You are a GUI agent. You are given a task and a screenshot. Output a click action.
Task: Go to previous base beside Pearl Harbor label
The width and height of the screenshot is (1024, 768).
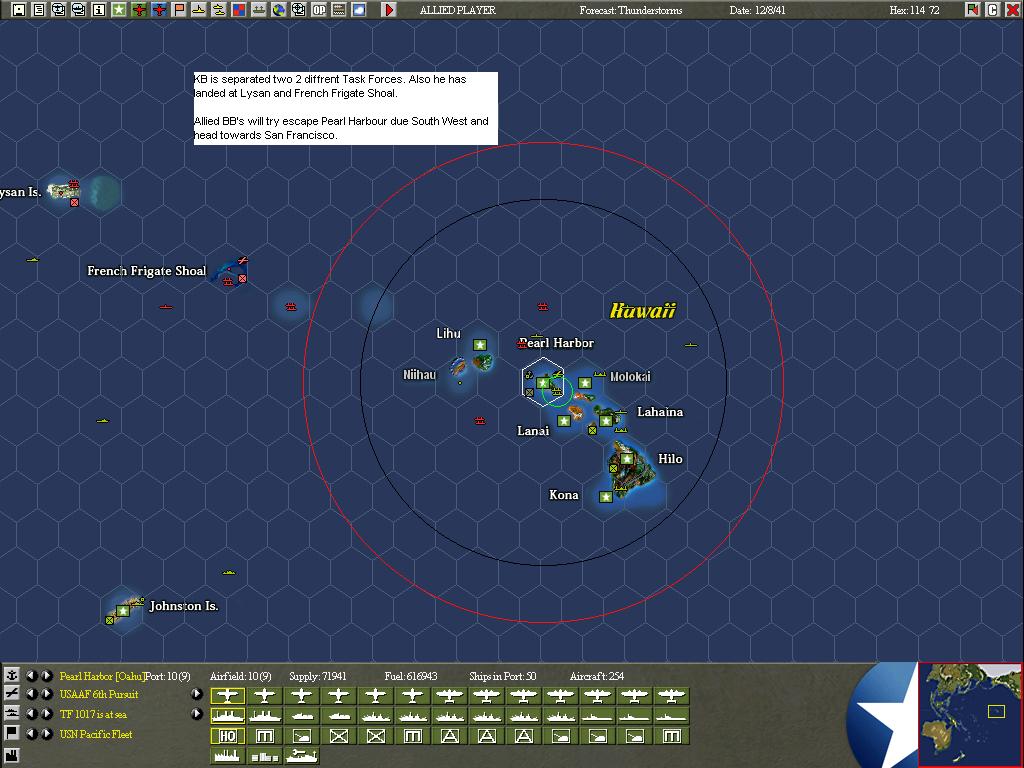[31, 675]
